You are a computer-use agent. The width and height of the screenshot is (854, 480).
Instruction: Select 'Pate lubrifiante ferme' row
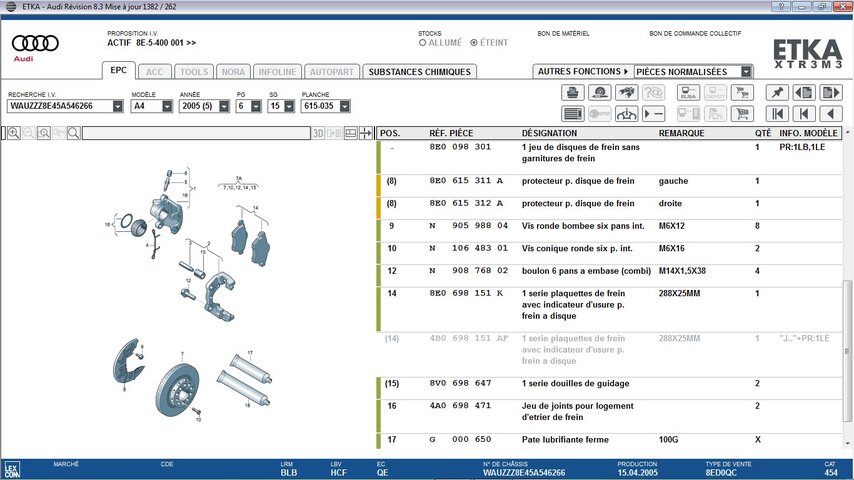pos(609,440)
